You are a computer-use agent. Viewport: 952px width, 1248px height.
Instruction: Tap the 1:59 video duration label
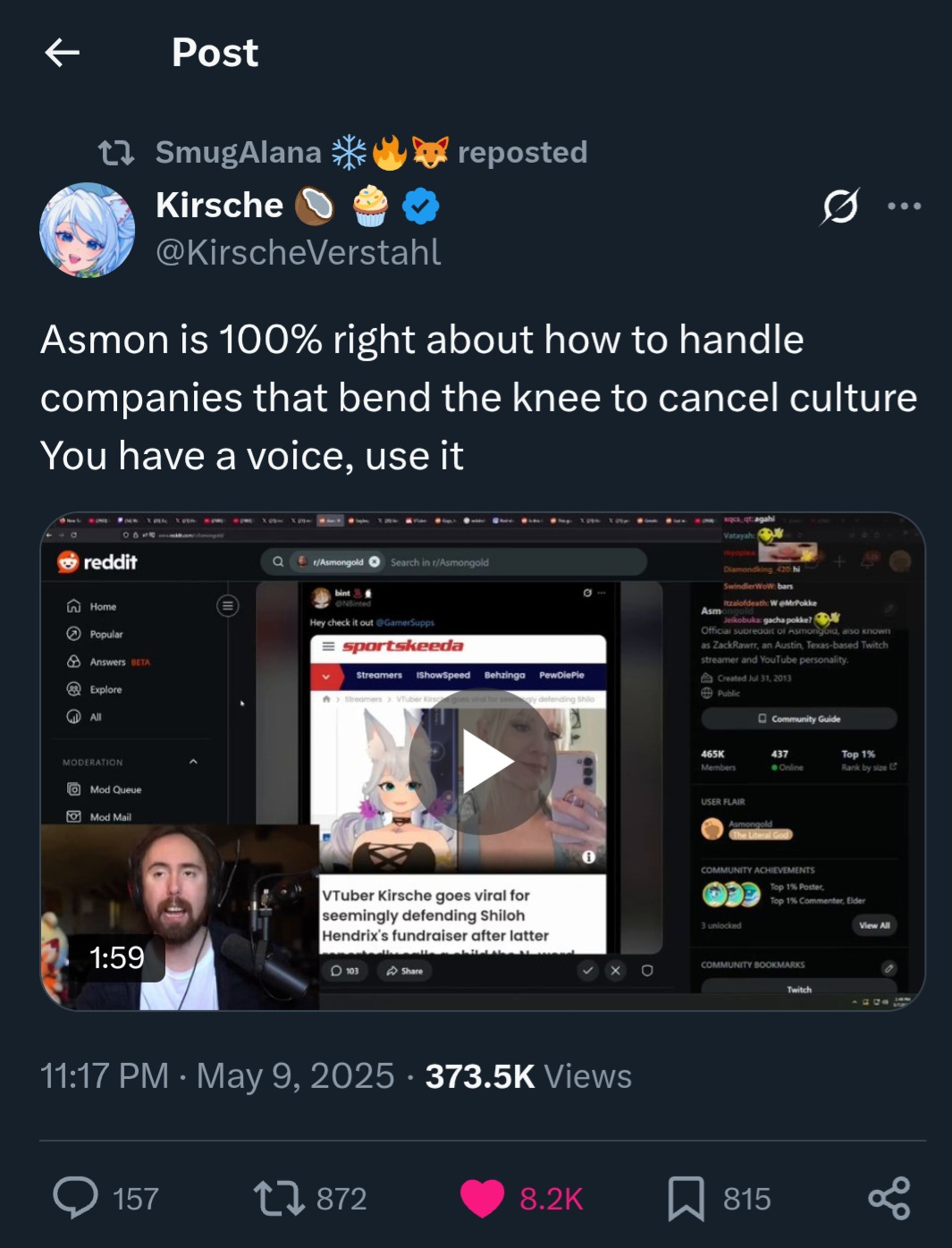(x=116, y=957)
